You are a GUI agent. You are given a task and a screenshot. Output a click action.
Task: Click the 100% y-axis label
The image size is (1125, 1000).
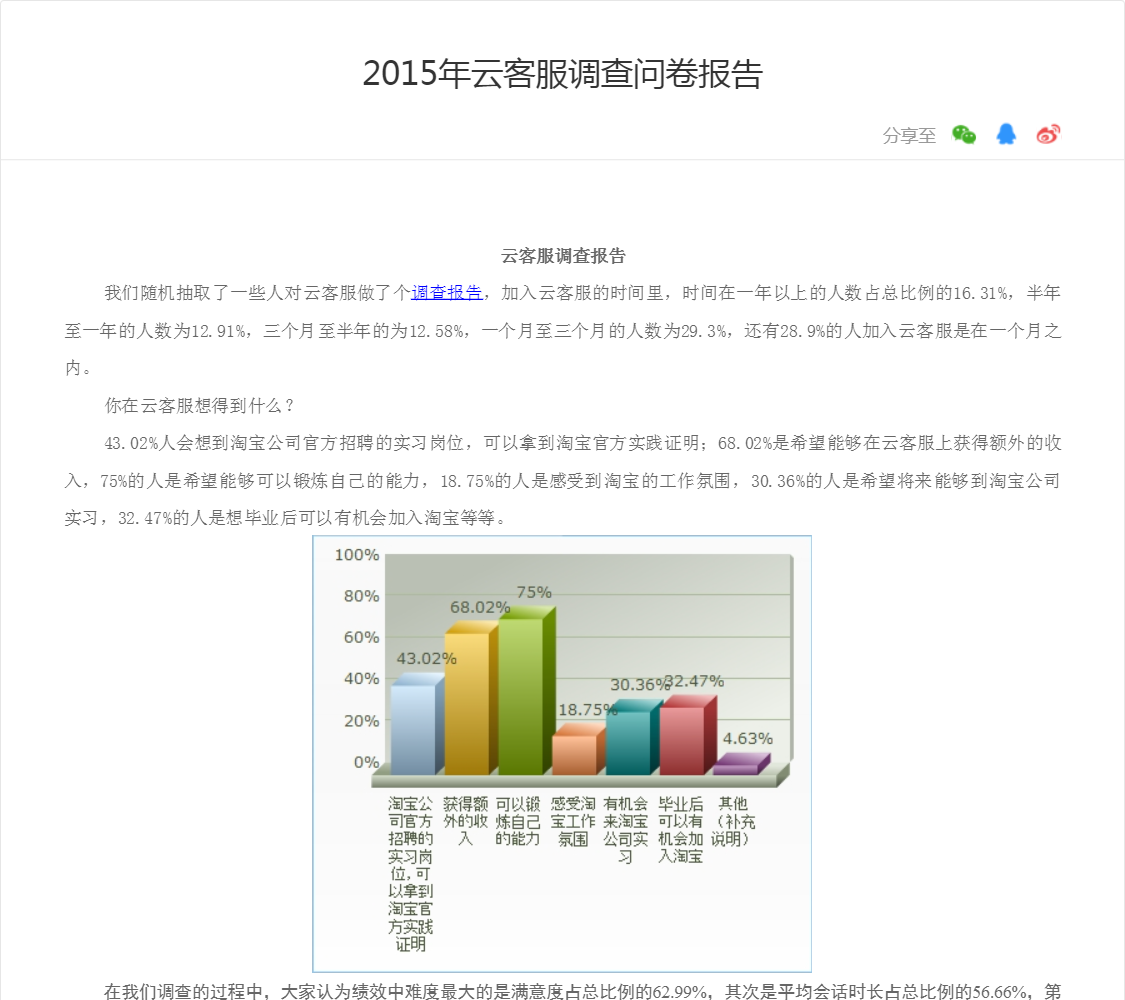tap(357, 555)
